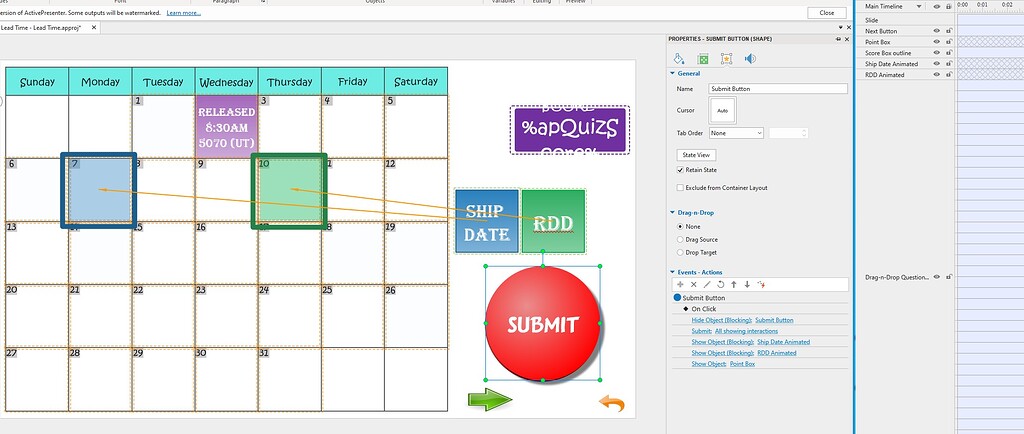Click All showing interactions link
The image size is (1024, 434).
(746, 331)
